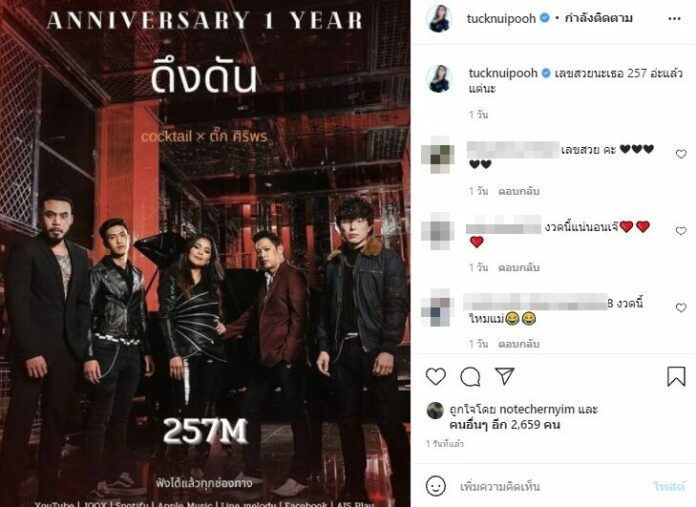This screenshot has height=507, width=696.
Task: Open the header profile avatar thumbnail
Action: (x=439, y=19)
